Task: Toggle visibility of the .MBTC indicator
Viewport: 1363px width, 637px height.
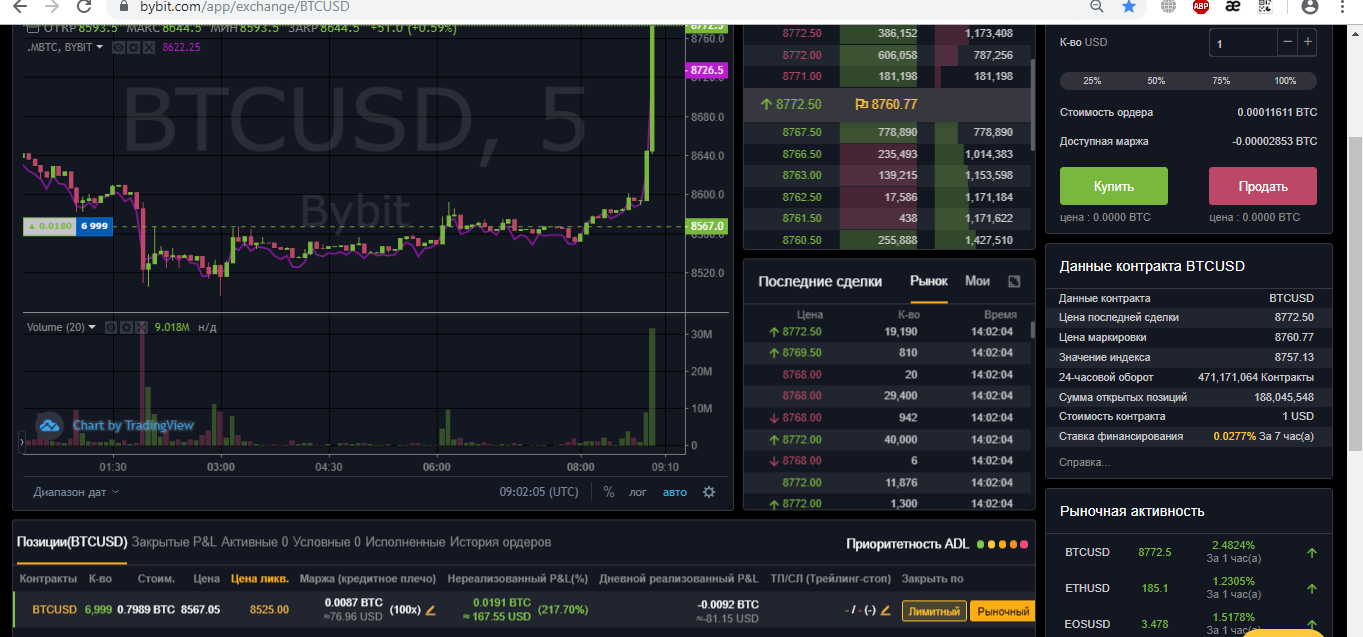Action: point(116,47)
